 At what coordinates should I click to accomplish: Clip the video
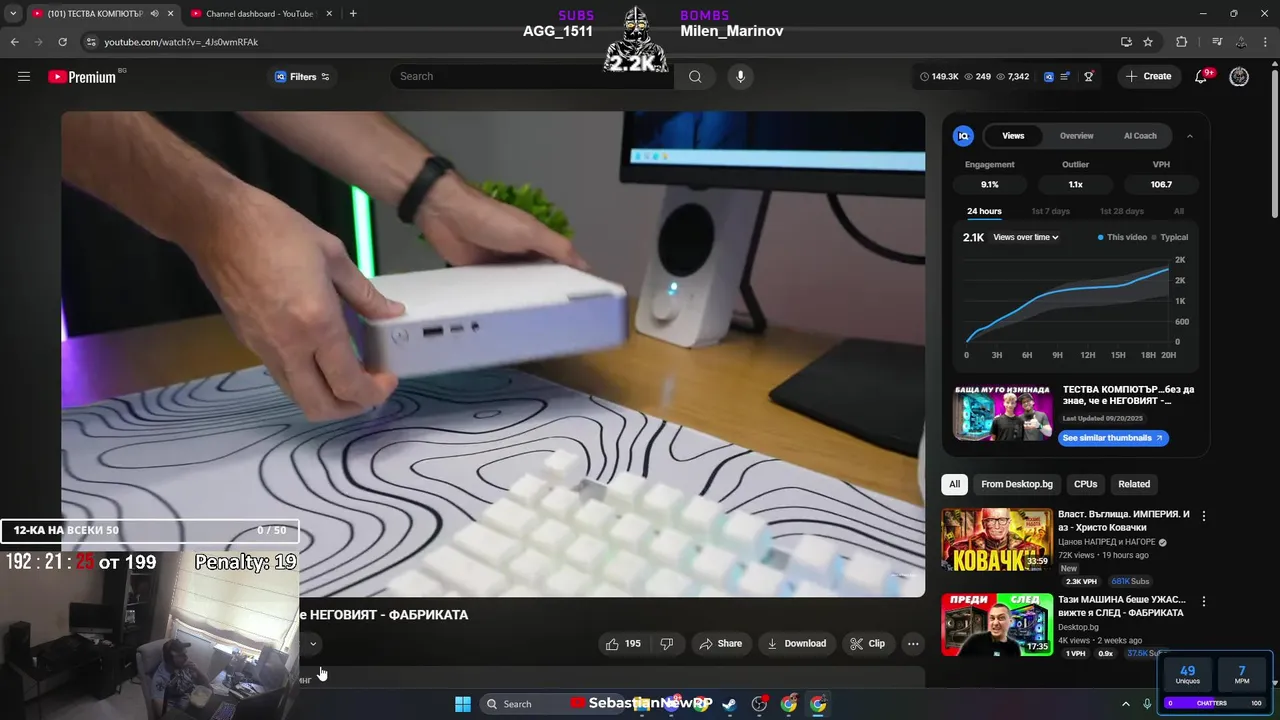[x=867, y=643]
